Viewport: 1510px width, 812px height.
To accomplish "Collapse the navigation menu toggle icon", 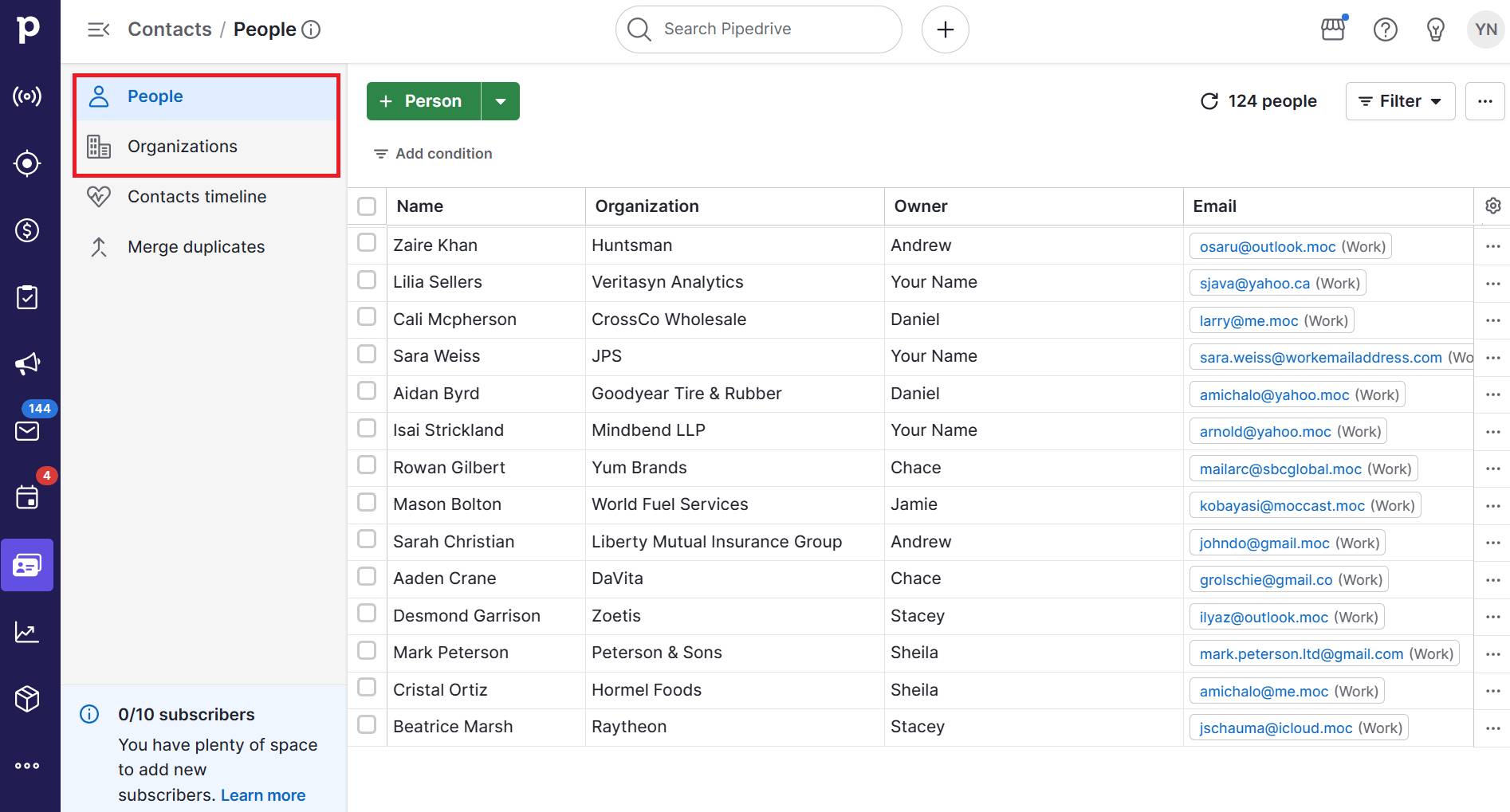I will pyautogui.click(x=98, y=29).
